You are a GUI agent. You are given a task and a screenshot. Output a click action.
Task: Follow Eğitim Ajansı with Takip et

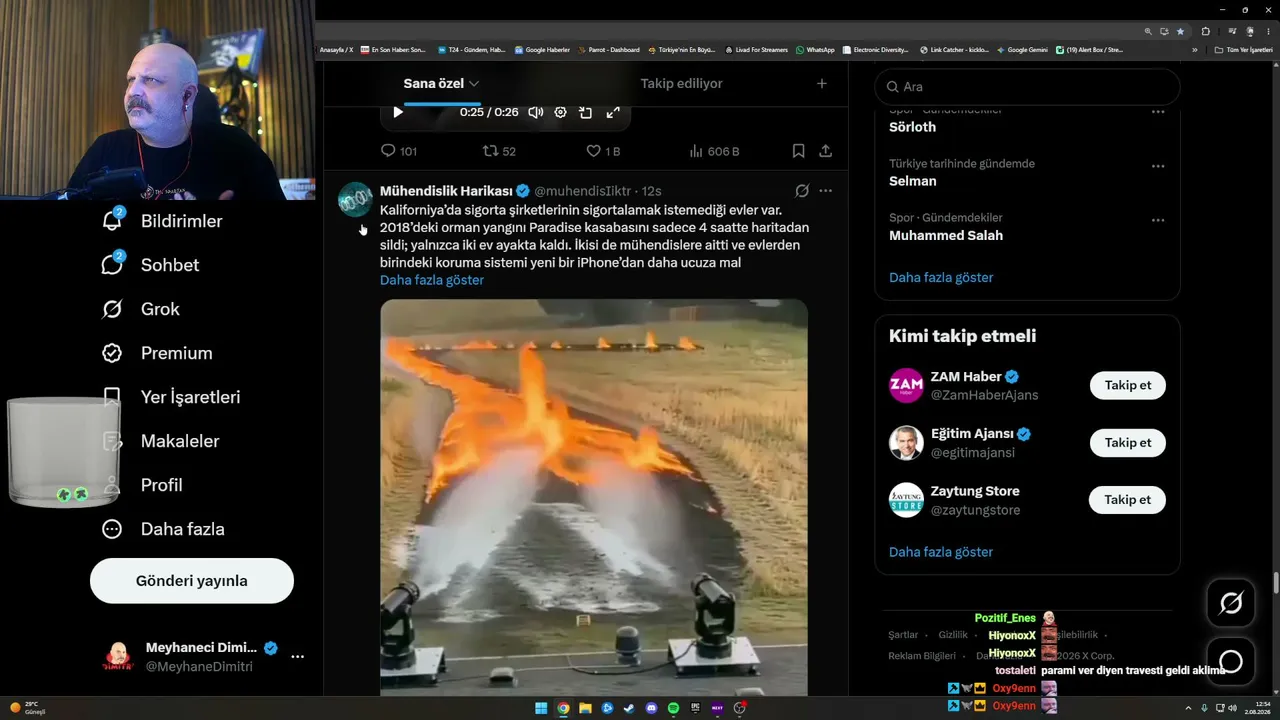coord(1128,443)
